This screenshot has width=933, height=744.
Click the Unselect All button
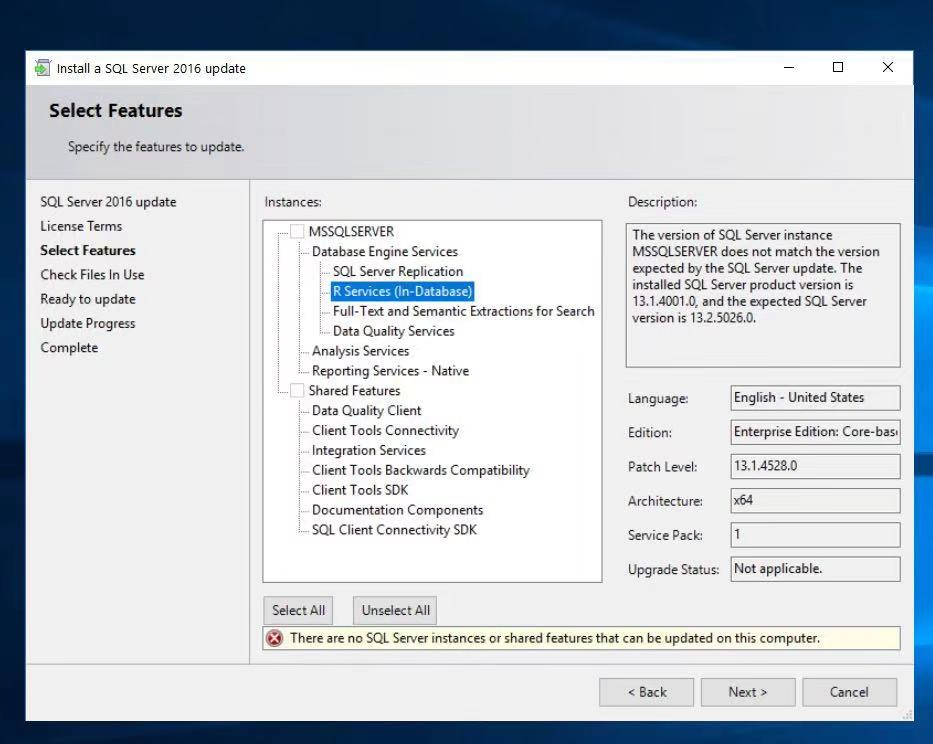pyautogui.click(x=395, y=610)
